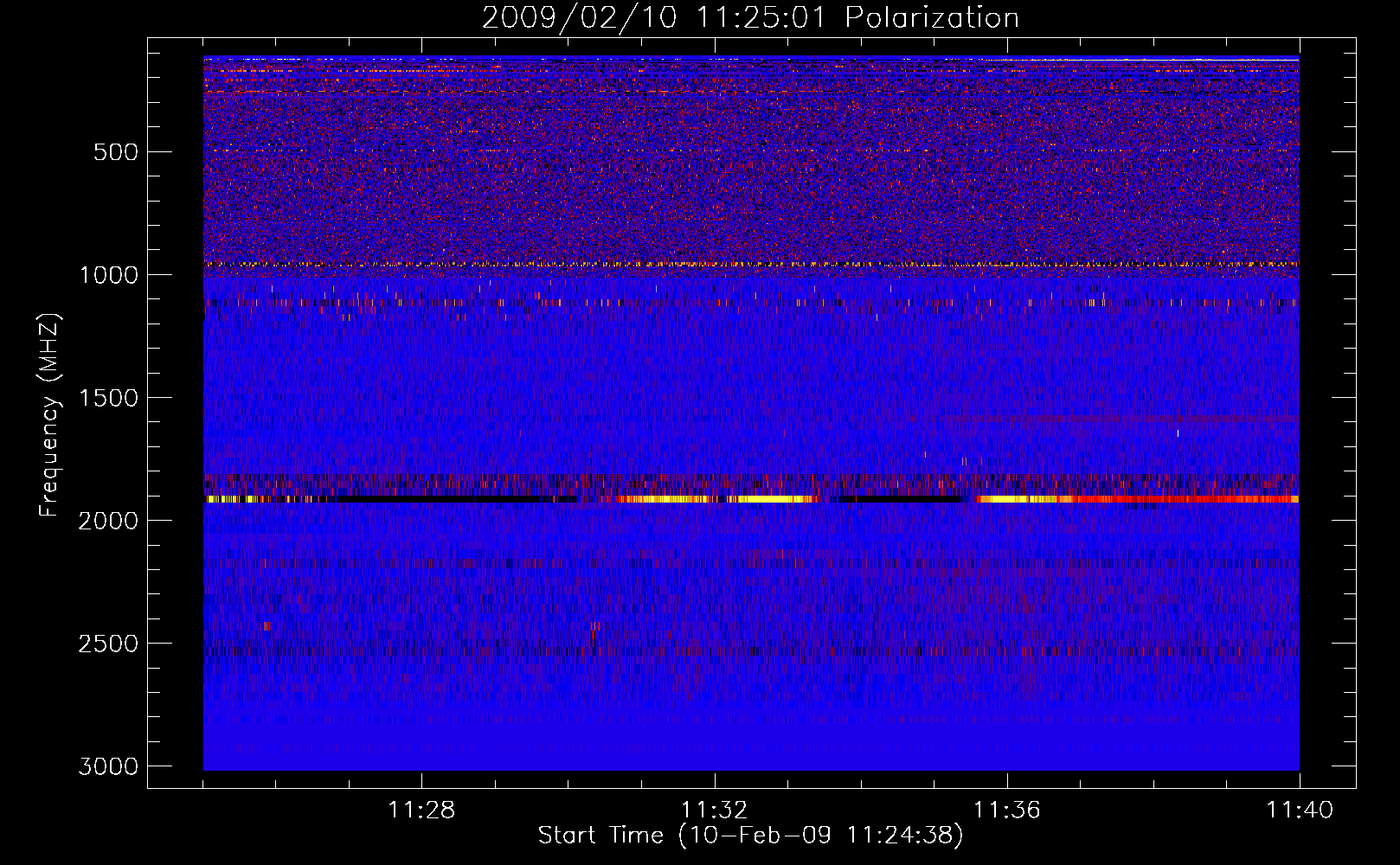Click the "Start Time (10-Feb-09 11:24:38)" label
Screen dimensions: 1400x865
[750, 836]
